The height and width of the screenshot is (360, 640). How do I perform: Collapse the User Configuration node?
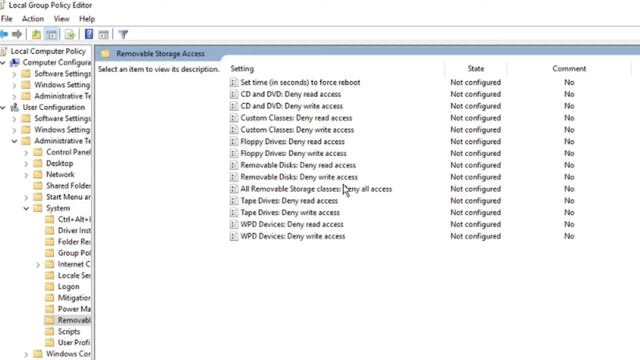pos(3,107)
